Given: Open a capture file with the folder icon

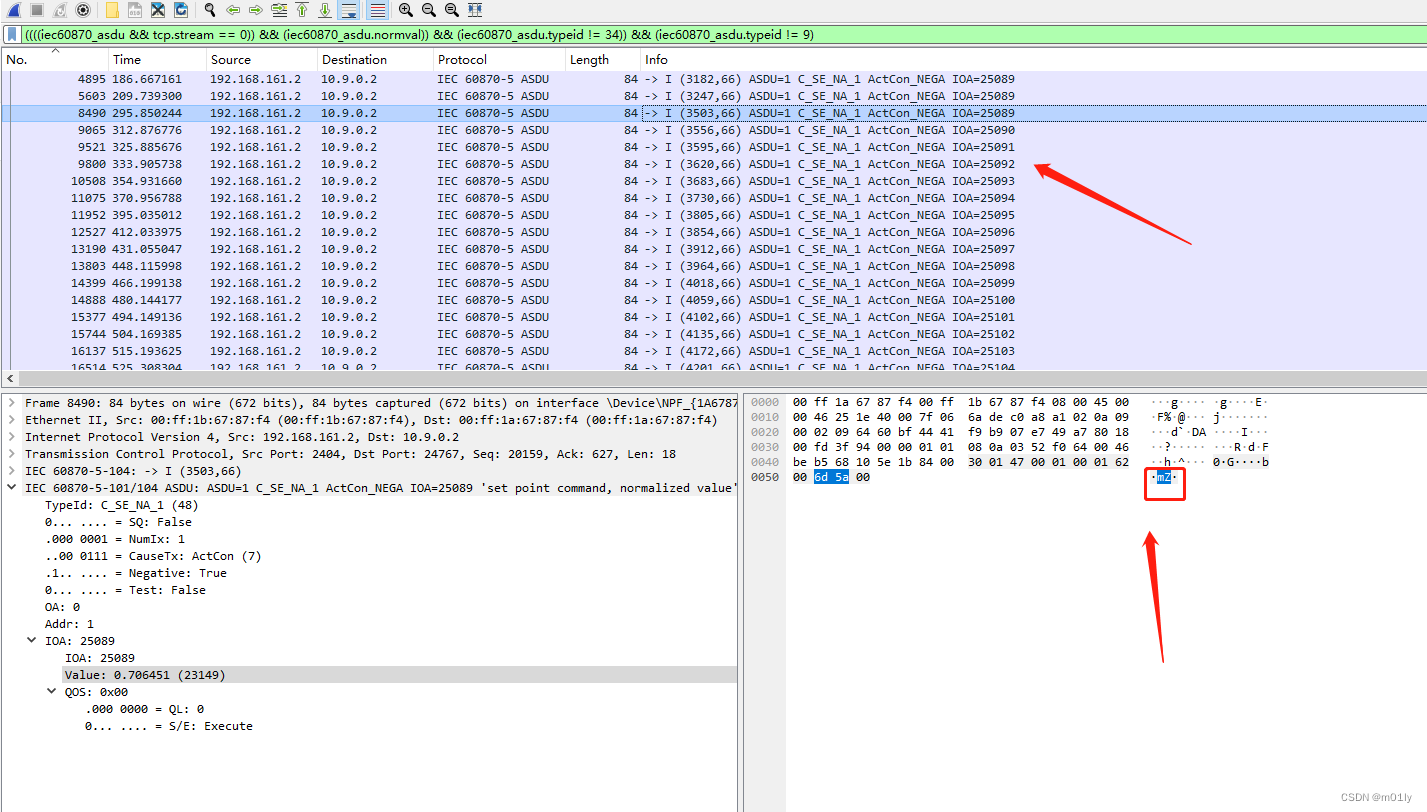Looking at the screenshot, I should coord(112,10).
